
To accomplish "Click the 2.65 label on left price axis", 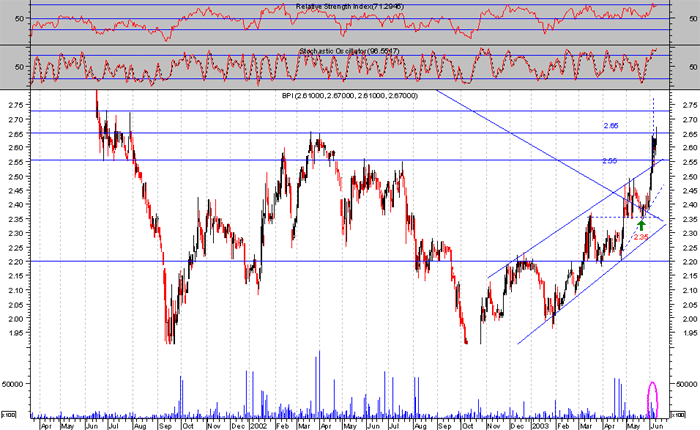I will (x=16, y=134).
